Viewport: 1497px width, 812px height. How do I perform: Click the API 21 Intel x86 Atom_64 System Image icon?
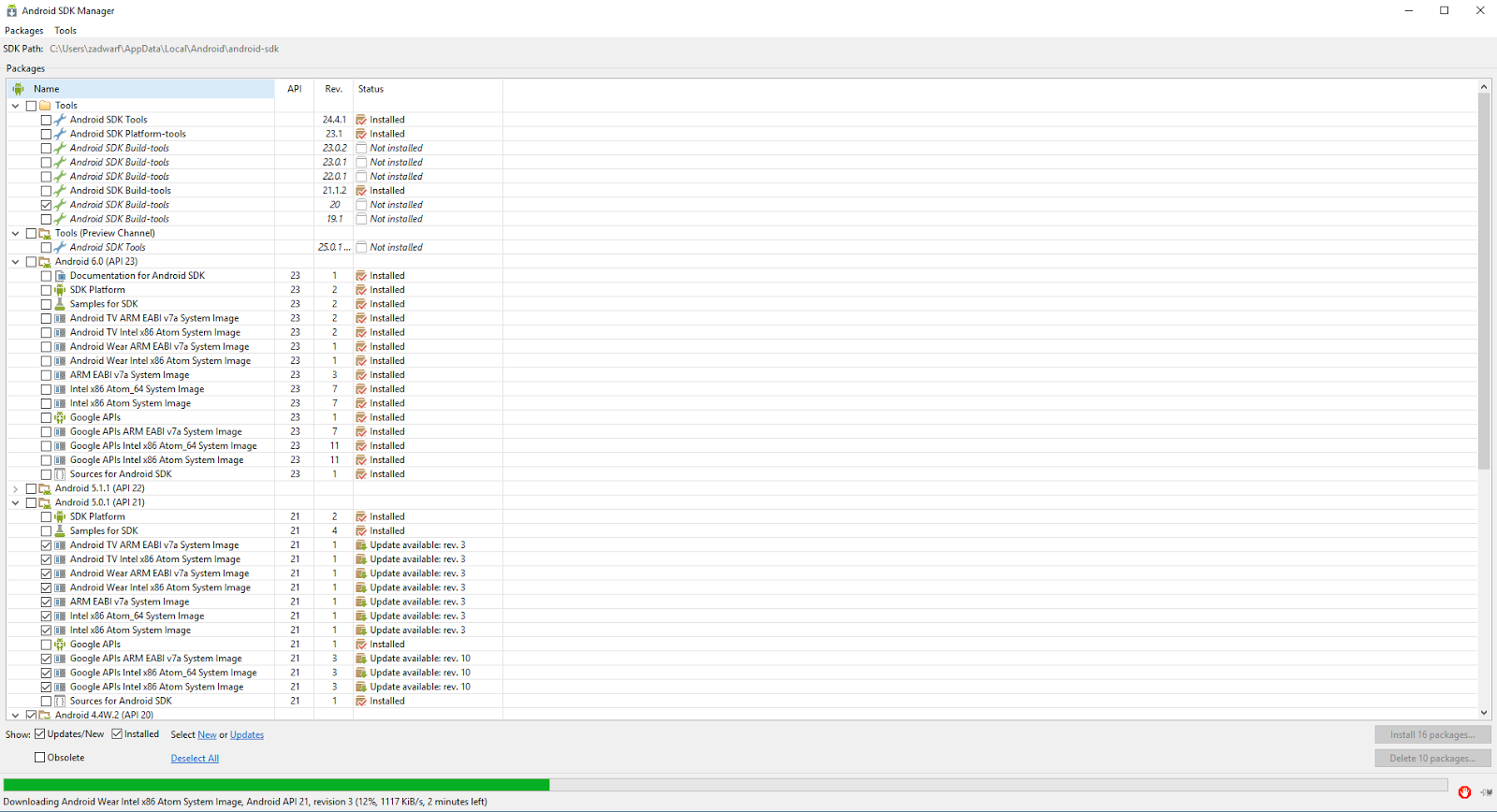[x=60, y=616]
